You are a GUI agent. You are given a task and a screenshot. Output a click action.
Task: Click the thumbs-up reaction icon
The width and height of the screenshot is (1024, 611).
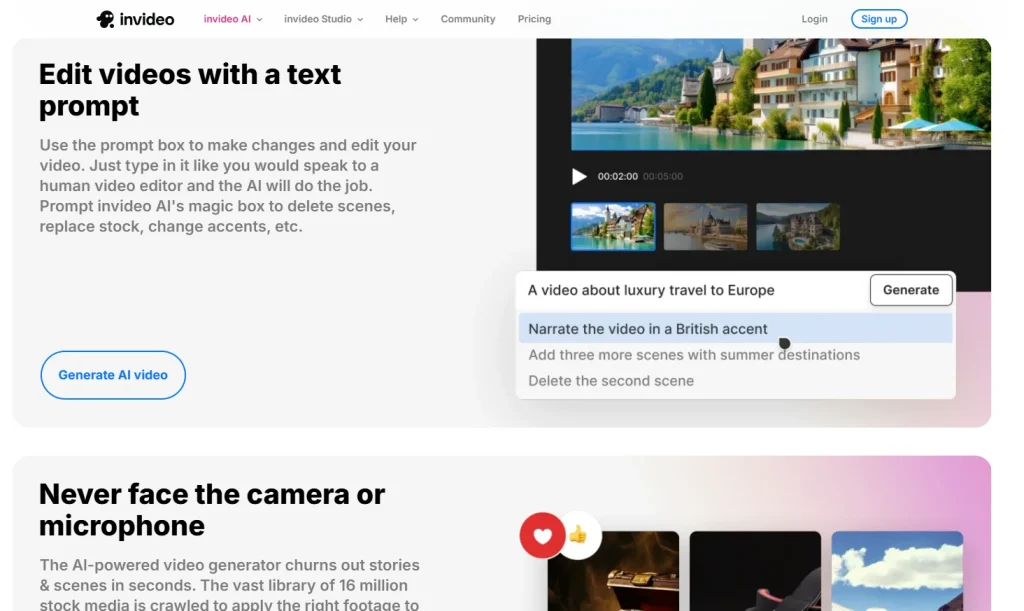(x=579, y=535)
